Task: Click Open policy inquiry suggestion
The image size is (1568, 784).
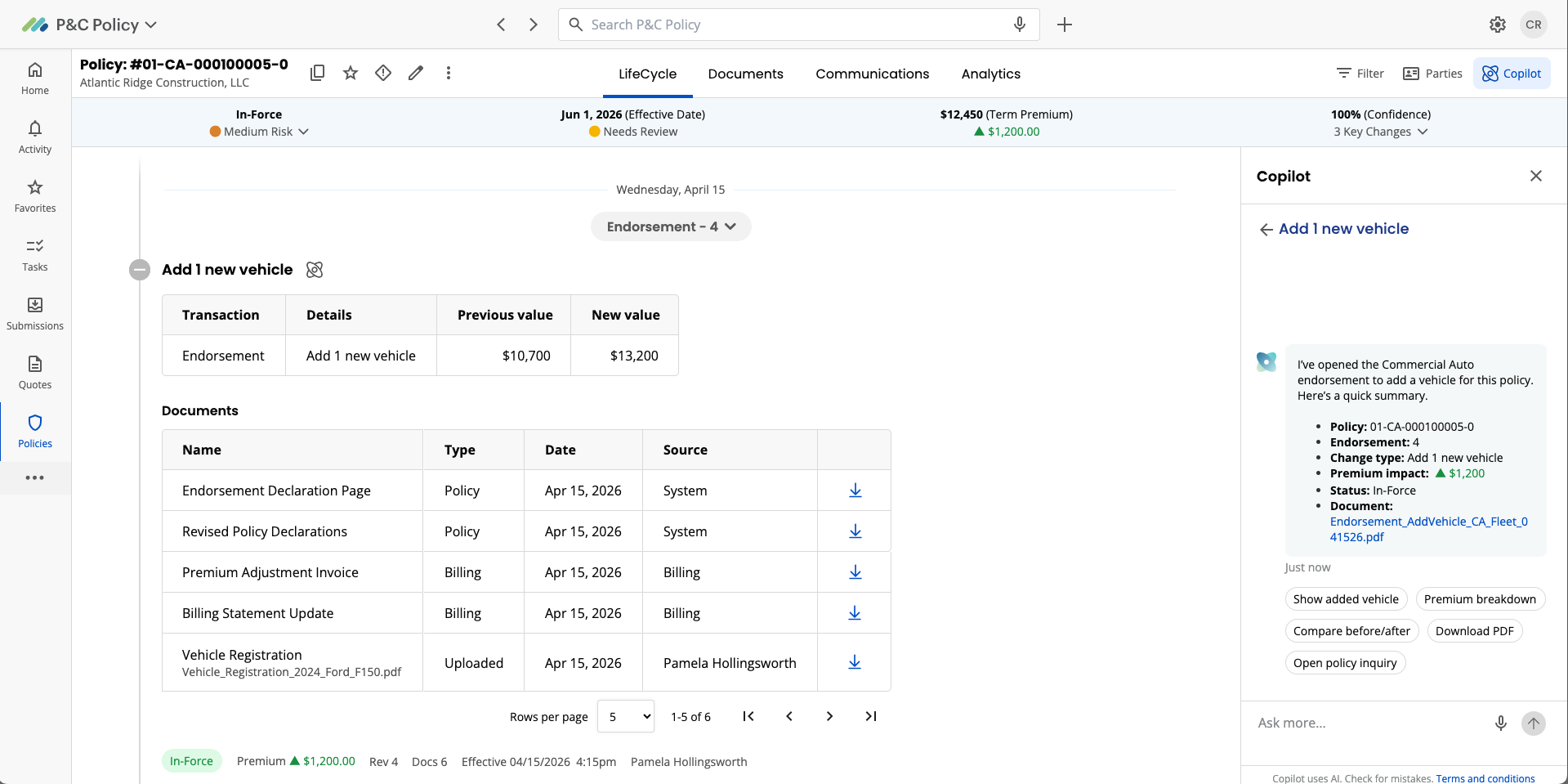Action: click(x=1345, y=663)
